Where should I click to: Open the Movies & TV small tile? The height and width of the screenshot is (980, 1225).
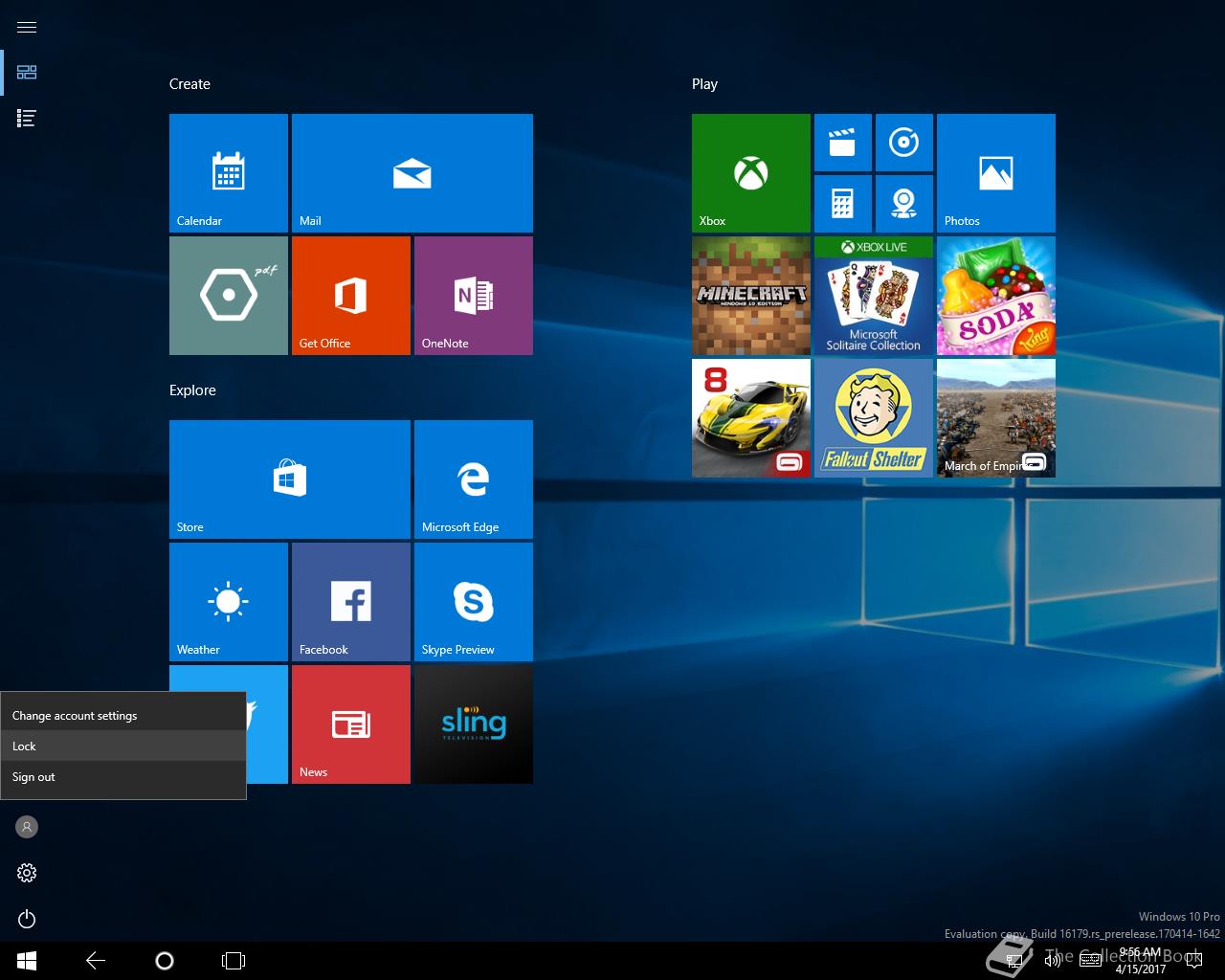point(843,143)
